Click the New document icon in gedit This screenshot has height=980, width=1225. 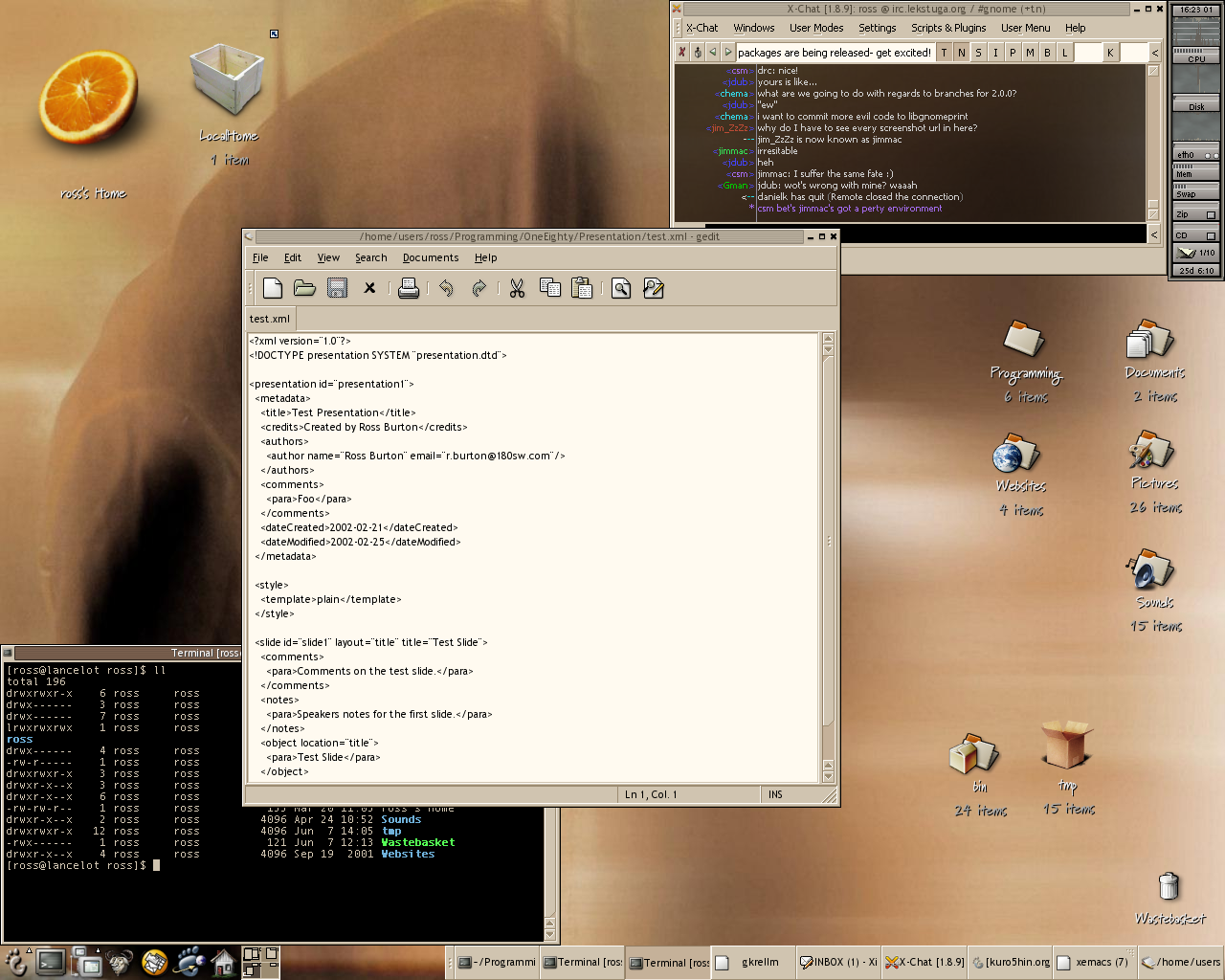pos(273,288)
